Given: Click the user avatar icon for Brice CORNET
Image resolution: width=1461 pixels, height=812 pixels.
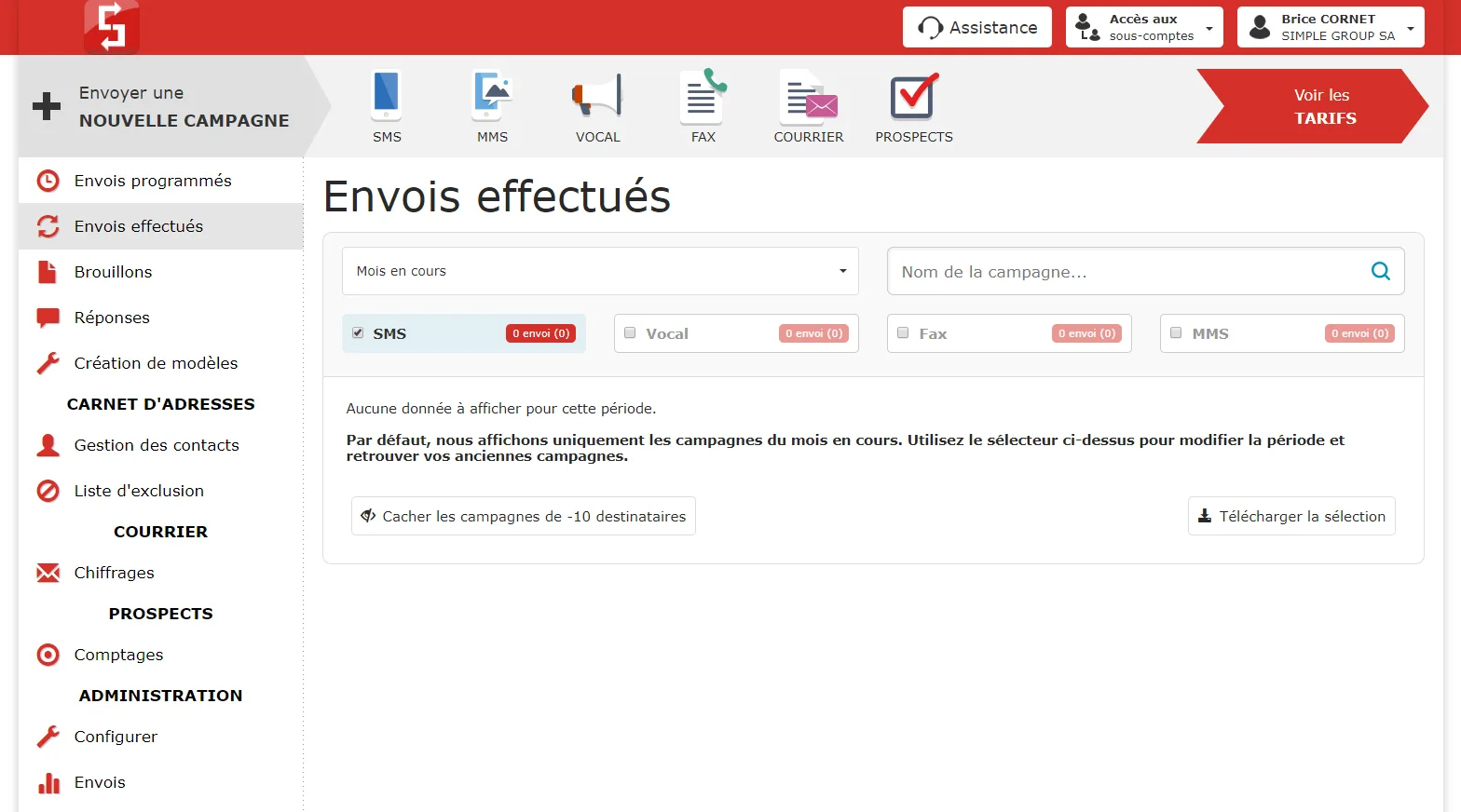Looking at the screenshot, I should pos(1260,27).
